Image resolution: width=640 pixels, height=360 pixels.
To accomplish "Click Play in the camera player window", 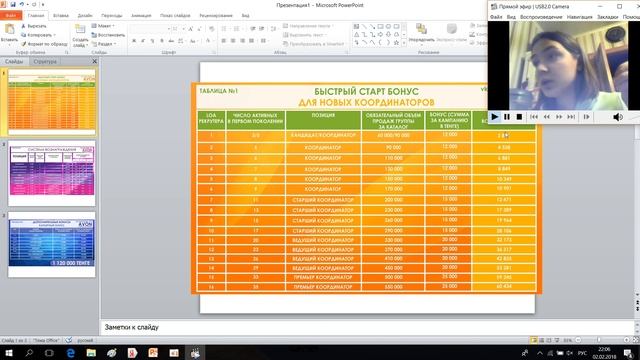I will [x=495, y=117].
